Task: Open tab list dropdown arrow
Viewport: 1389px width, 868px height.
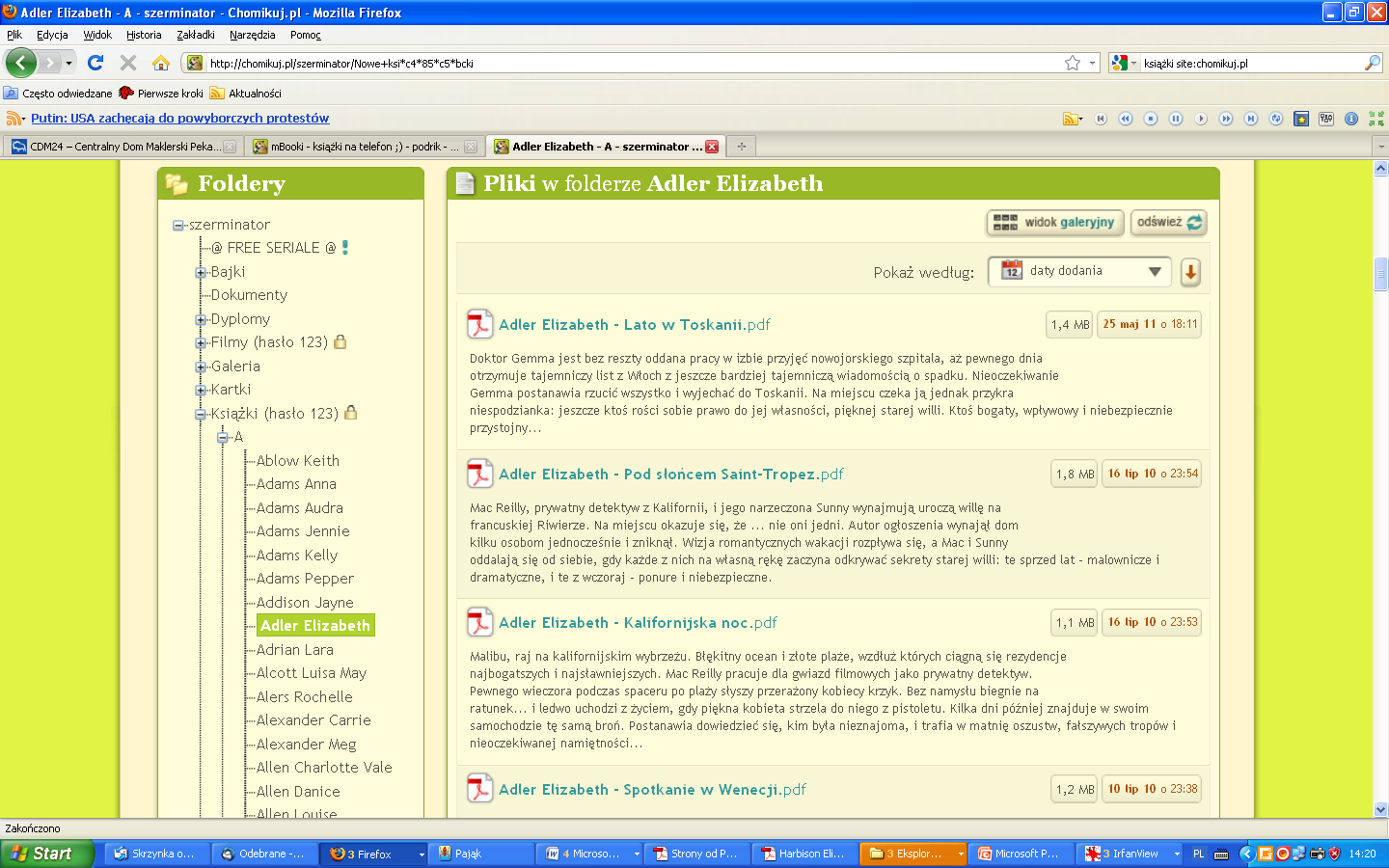Action: 1380,147
